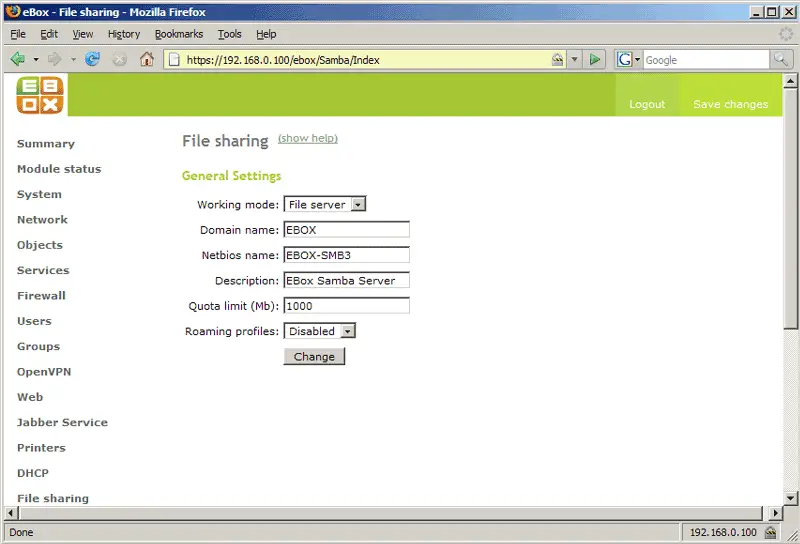Go to the Home page icon
Screen dimensions: 800x544
[147, 59]
